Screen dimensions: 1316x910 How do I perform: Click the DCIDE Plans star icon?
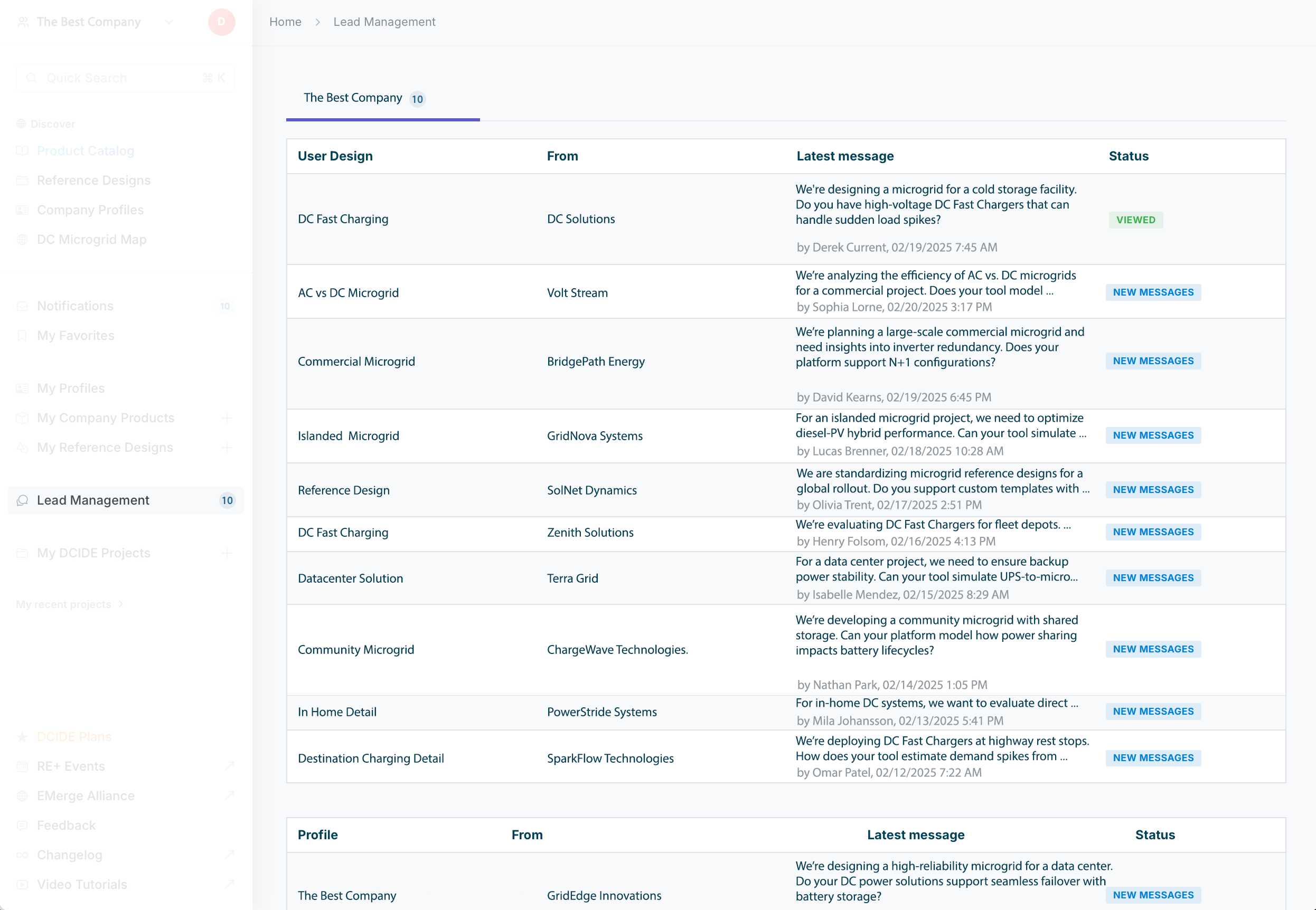tap(23, 737)
